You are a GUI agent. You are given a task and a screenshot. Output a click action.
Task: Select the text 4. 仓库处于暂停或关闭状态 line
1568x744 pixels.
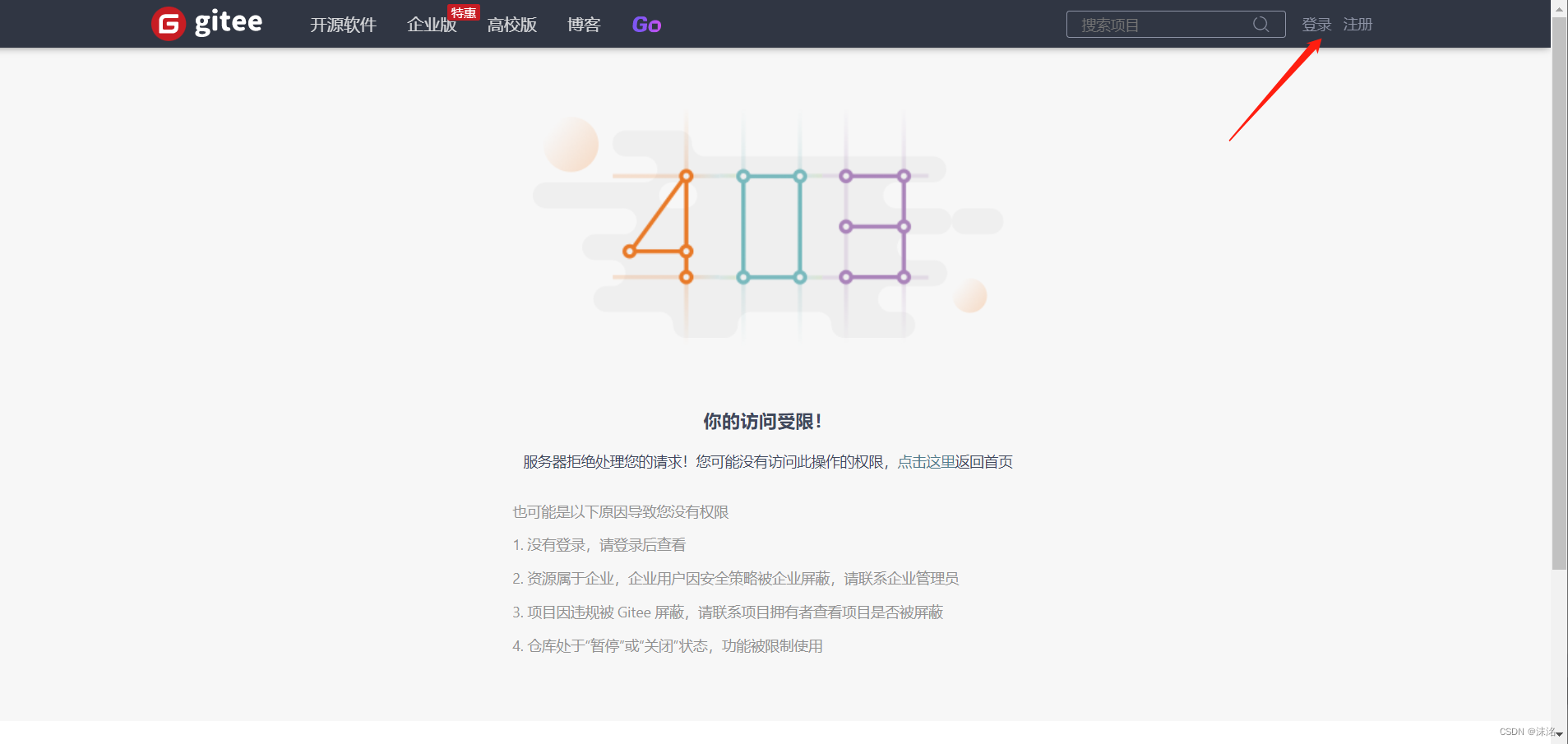pyautogui.click(x=668, y=646)
